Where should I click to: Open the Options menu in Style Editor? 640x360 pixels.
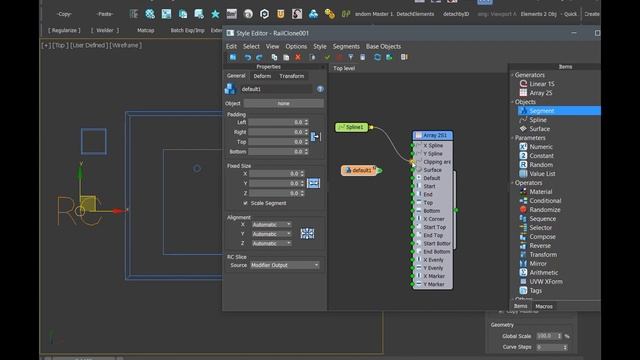(296, 47)
